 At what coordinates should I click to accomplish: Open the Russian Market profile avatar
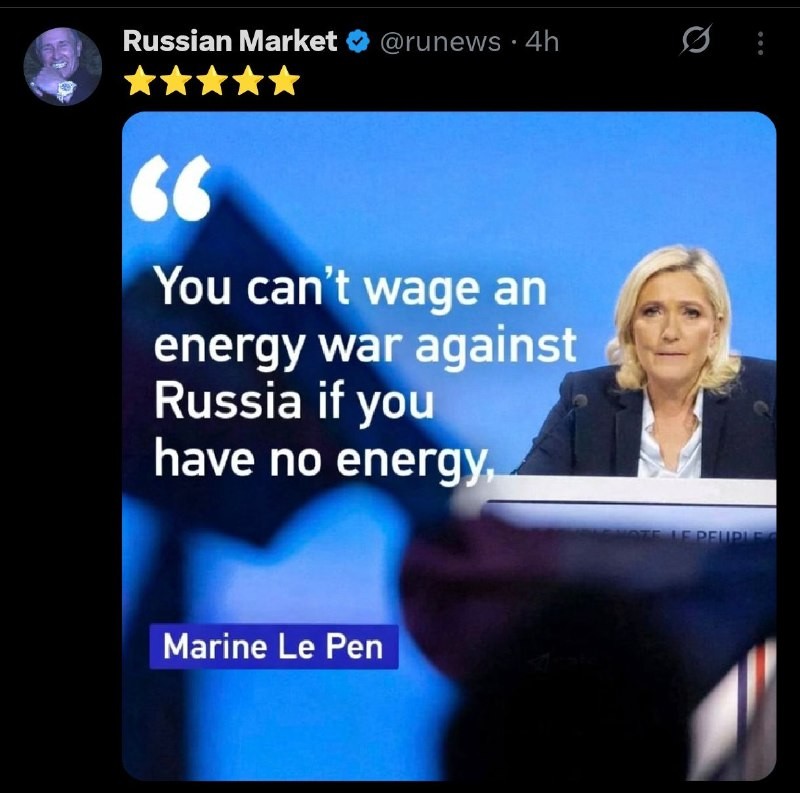tap(63, 66)
